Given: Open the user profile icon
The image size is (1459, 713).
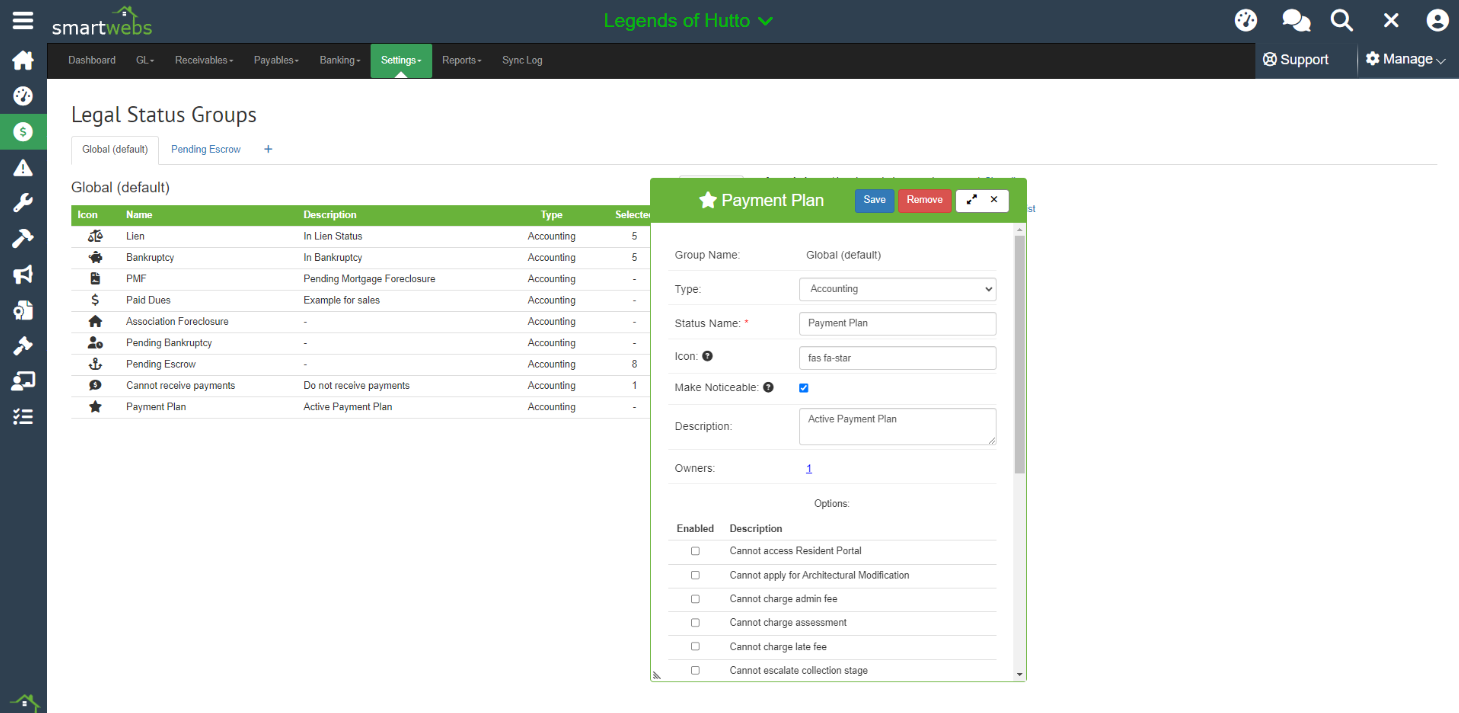Looking at the screenshot, I should click(1438, 20).
